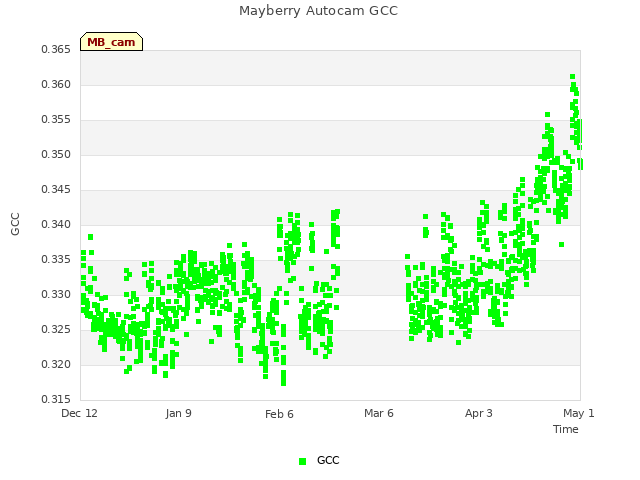Click the GCC legend label
The image size is (640, 480).
[328, 460]
